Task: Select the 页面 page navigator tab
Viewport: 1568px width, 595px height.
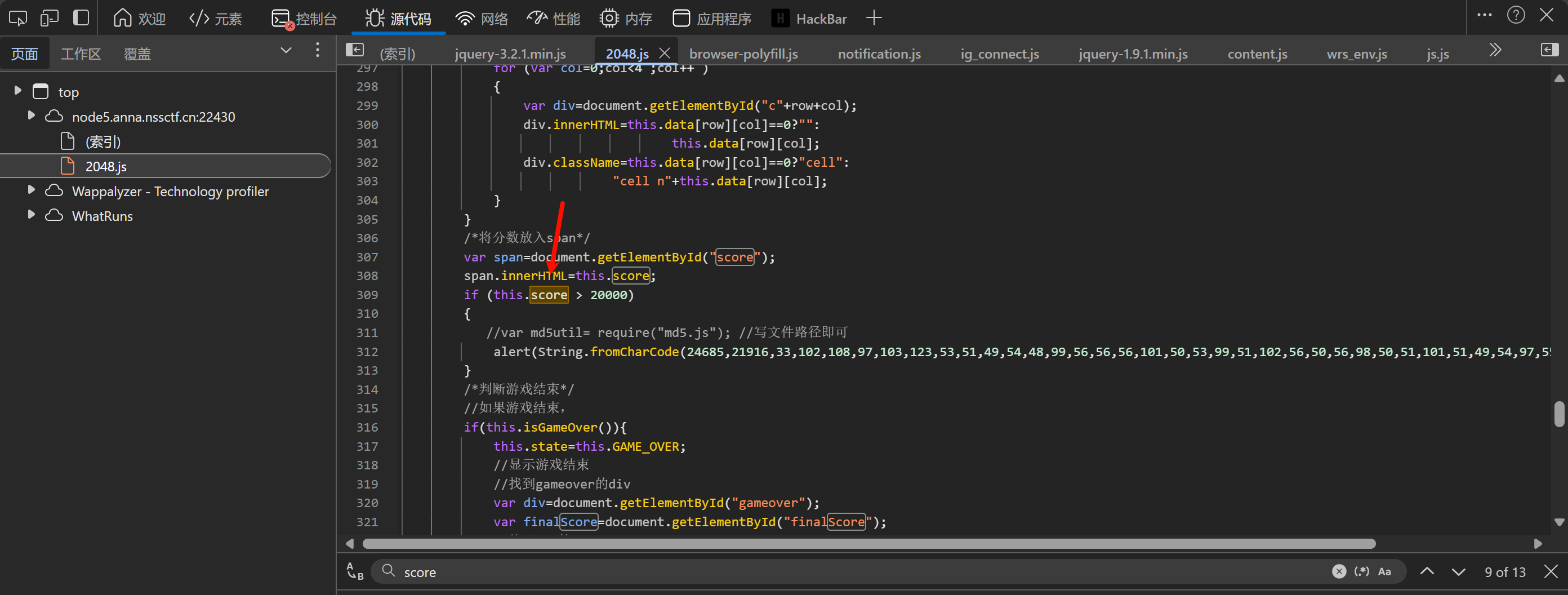Action: pyautogui.click(x=24, y=54)
